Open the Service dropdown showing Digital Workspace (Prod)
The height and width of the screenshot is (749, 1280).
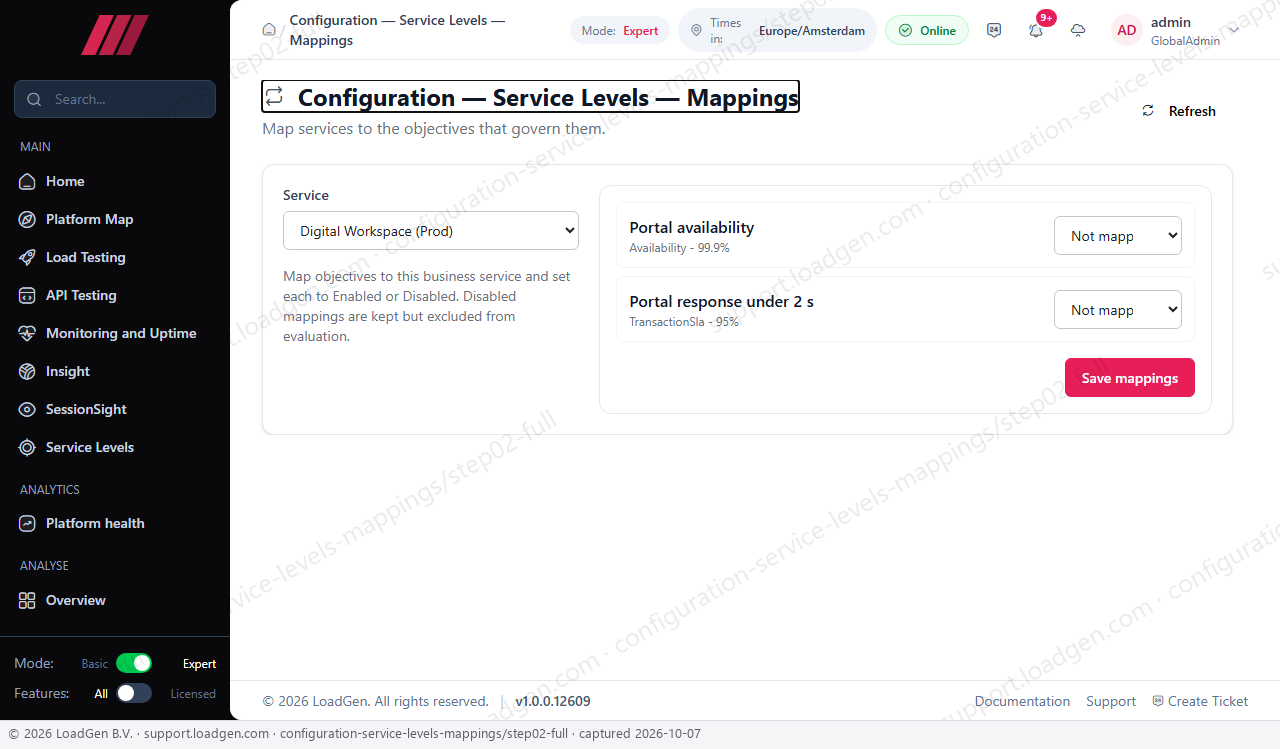coord(431,231)
